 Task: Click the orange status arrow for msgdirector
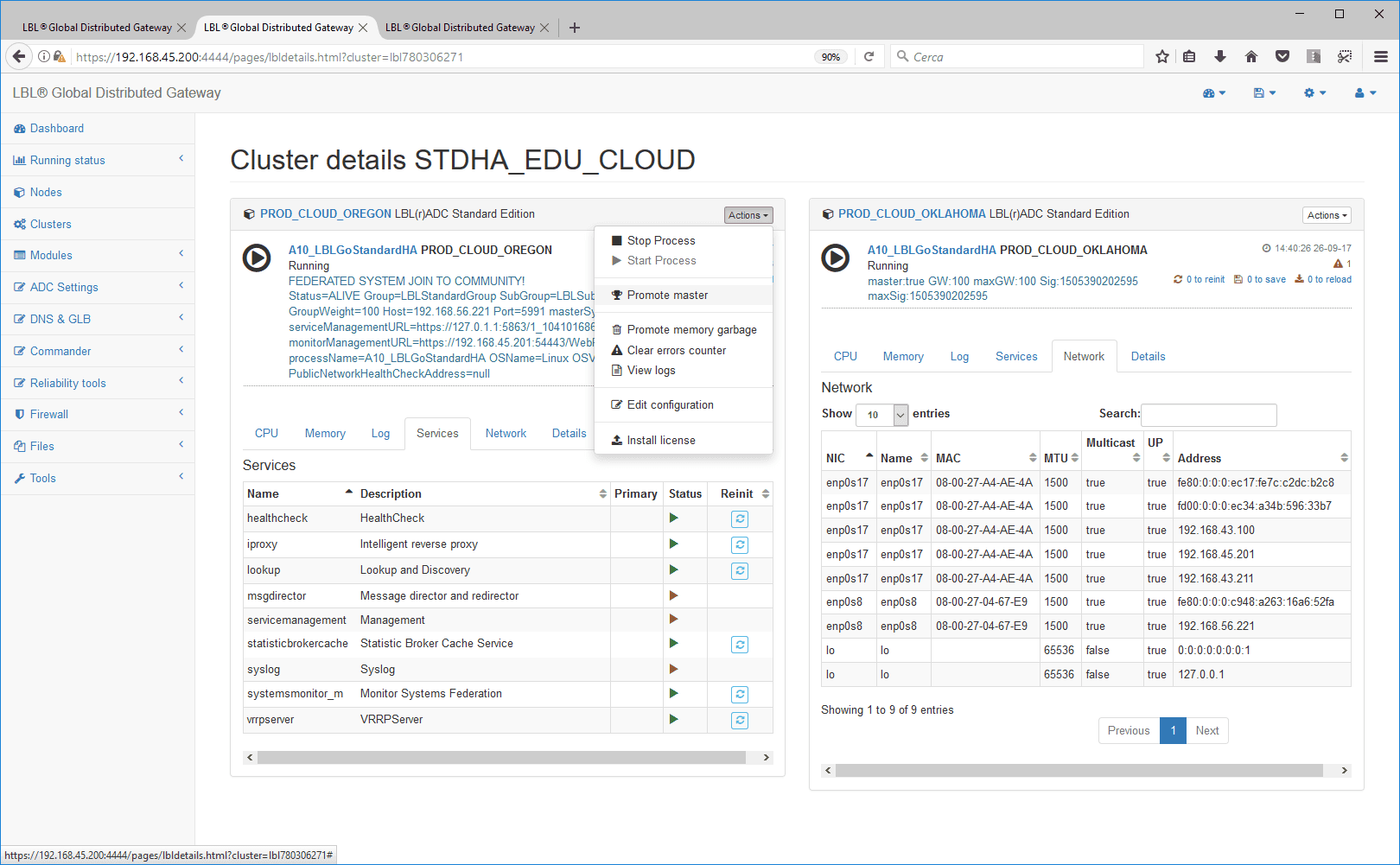pyautogui.click(x=674, y=595)
